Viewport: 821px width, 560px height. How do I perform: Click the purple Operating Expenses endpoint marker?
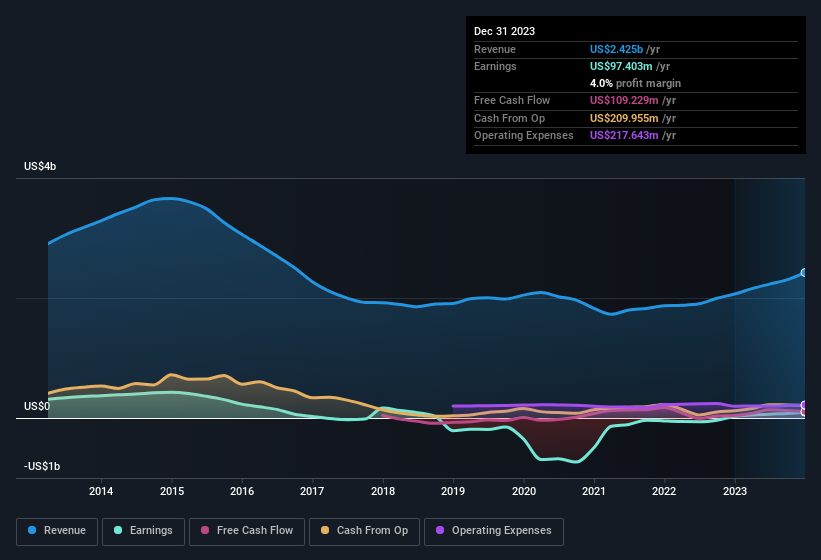click(803, 406)
